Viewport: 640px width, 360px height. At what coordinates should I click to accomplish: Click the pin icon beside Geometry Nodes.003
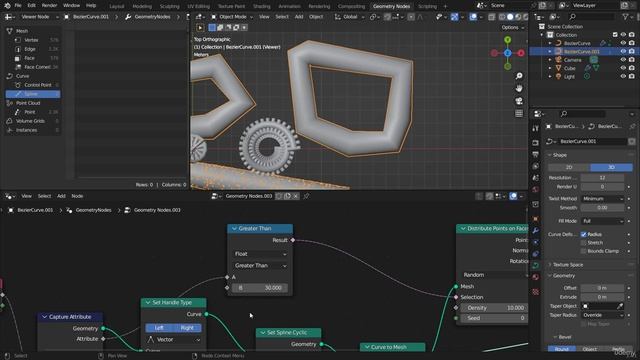pyautogui.click(x=306, y=196)
